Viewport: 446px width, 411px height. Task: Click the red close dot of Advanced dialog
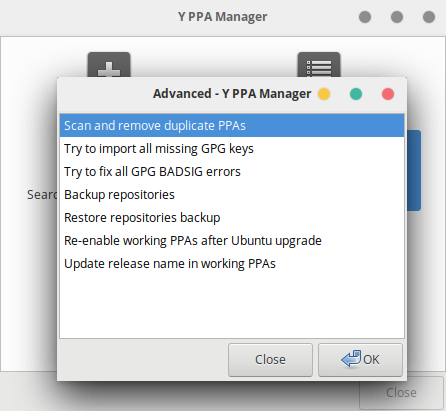[x=388, y=94]
